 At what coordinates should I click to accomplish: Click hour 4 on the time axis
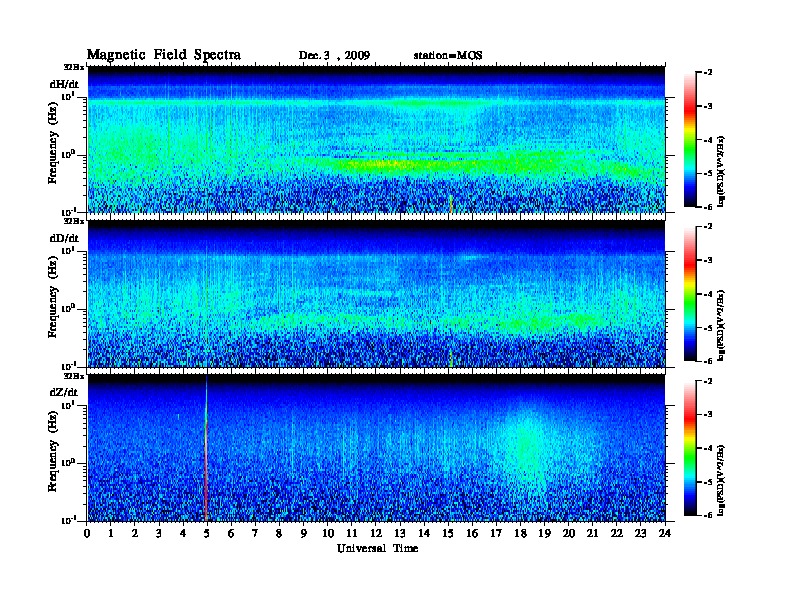tap(183, 534)
